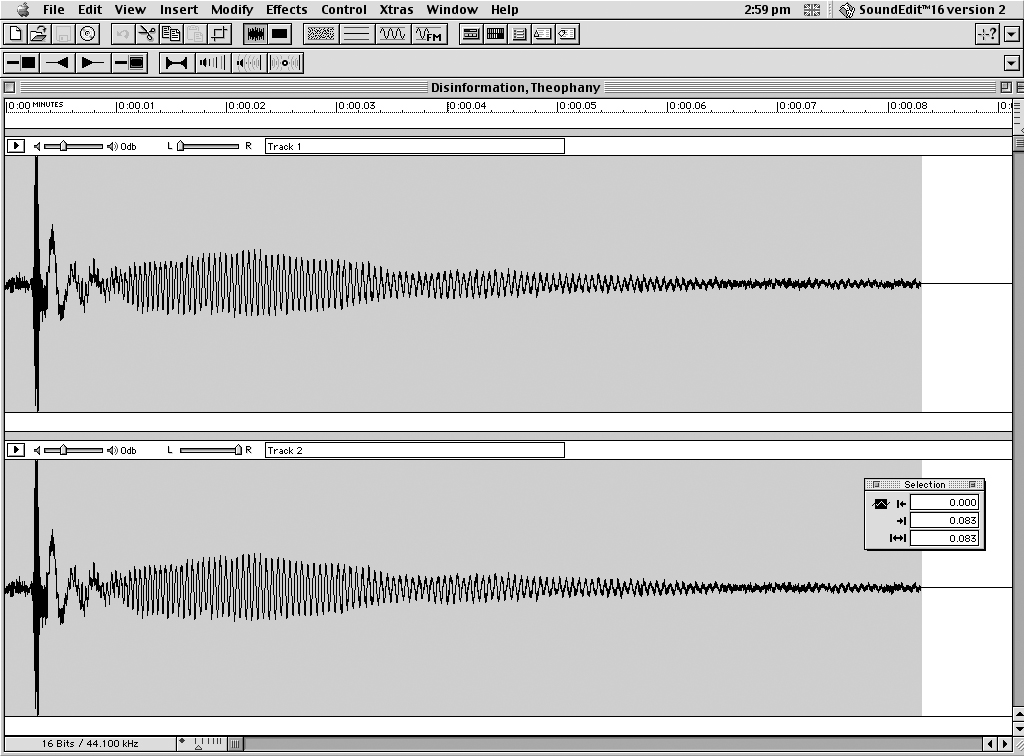This screenshot has height=756, width=1024.
Task: Toggle Track 1 play-enable button
Action: (x=16, y=146)
